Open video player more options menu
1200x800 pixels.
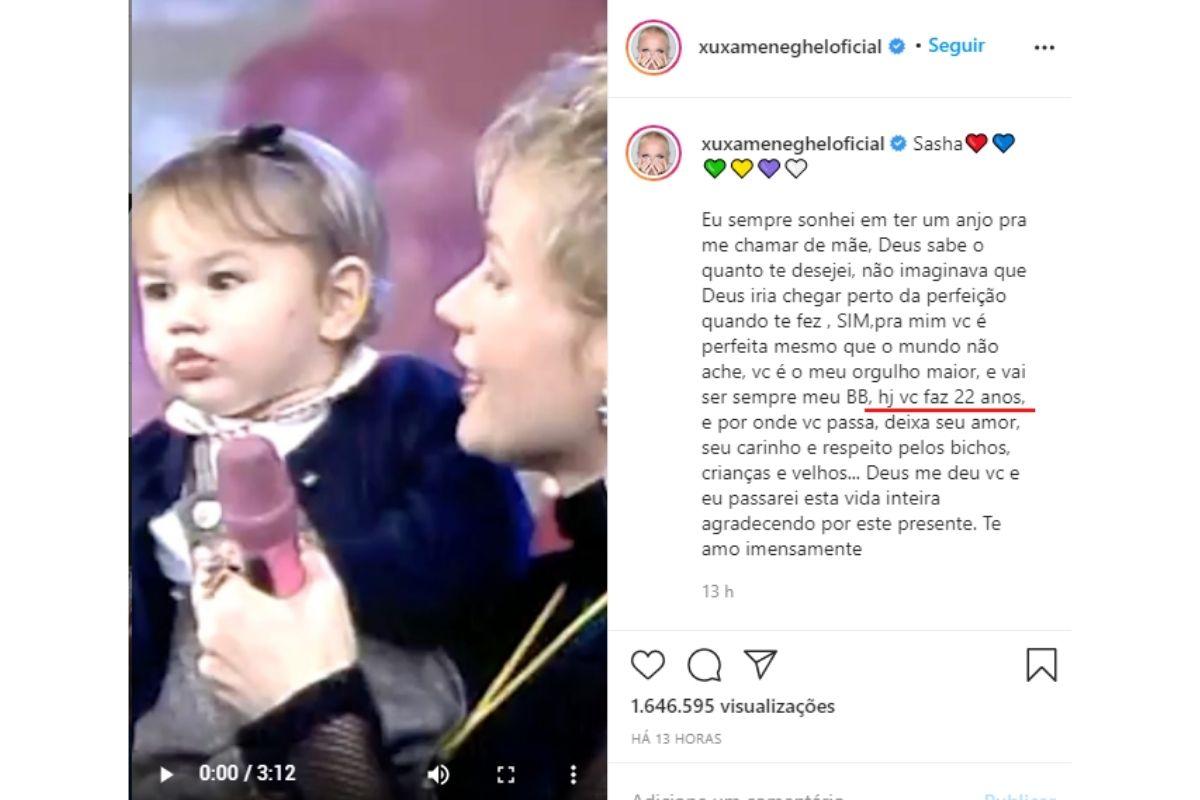pyautogui.click(x=573, y=773)
